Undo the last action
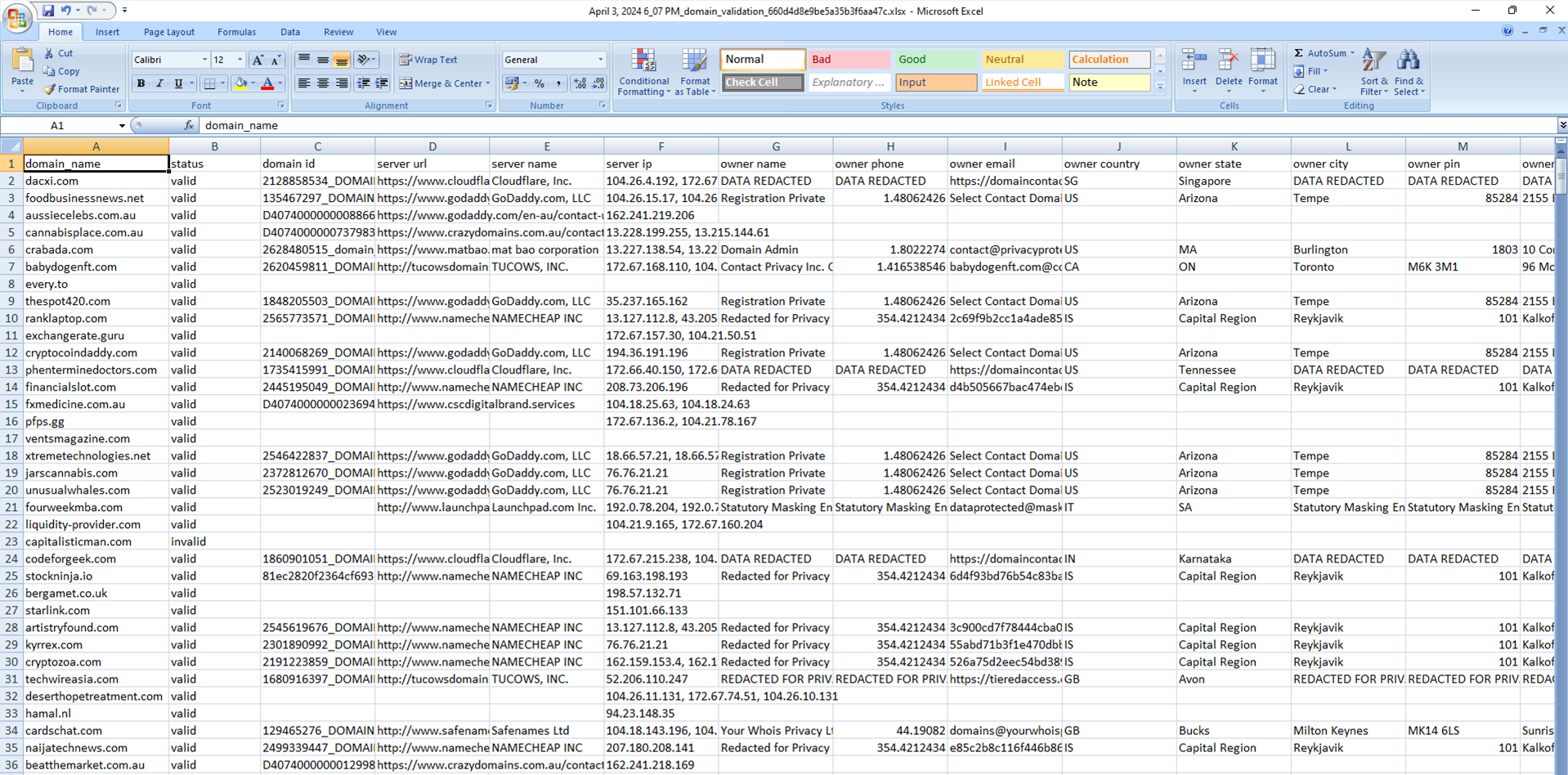The width and height of the screenshot is (1568, 775). coord(67,11)
